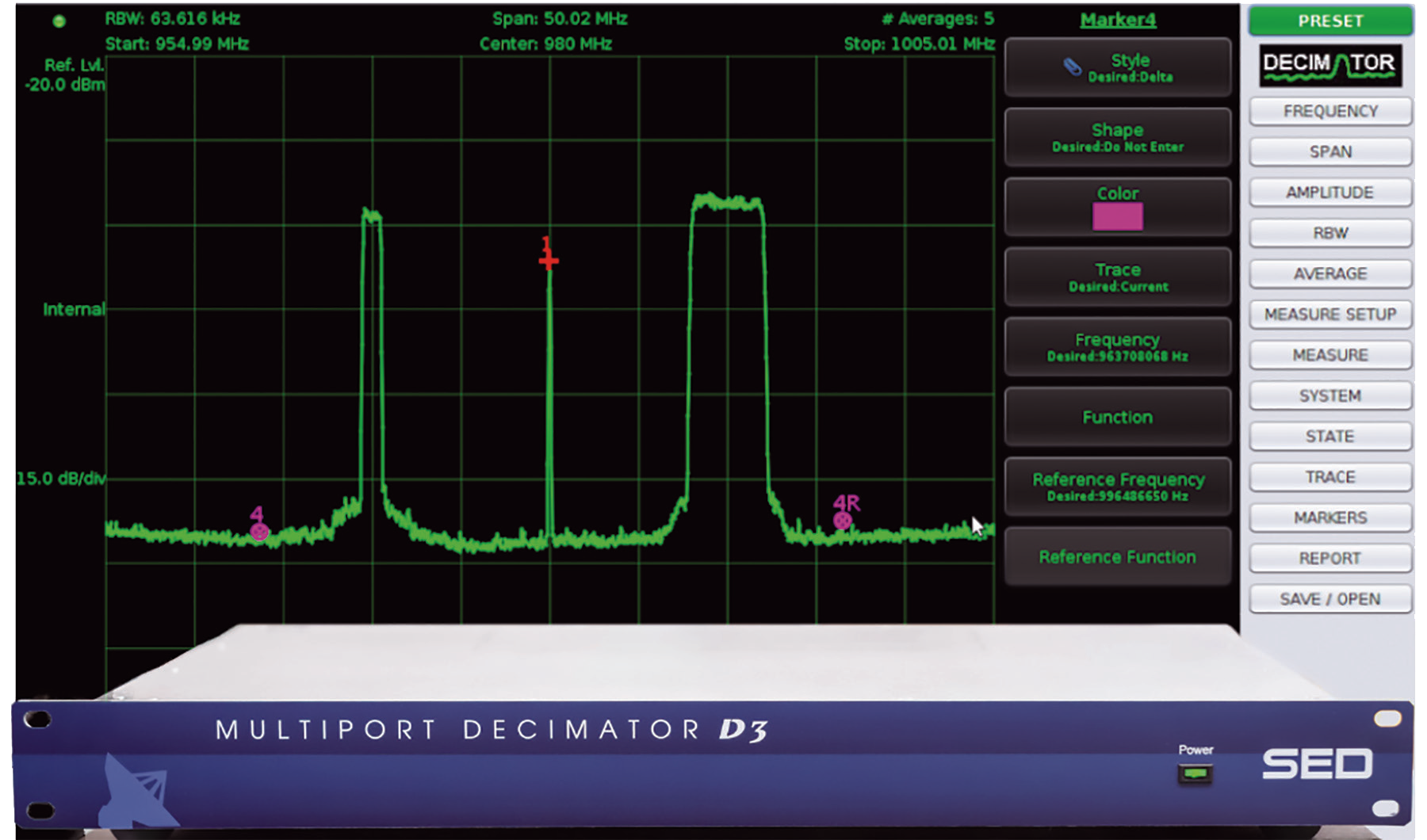1427x840 pixels.
Task: Click the 15.0 dB/div scale label
Action: point(61,479)
